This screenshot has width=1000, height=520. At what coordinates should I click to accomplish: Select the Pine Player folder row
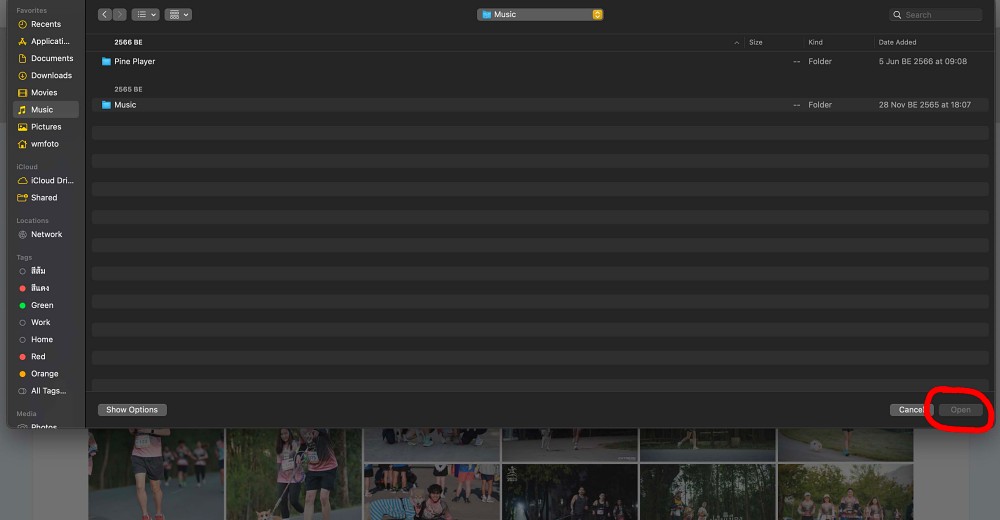tap(134, 62)
